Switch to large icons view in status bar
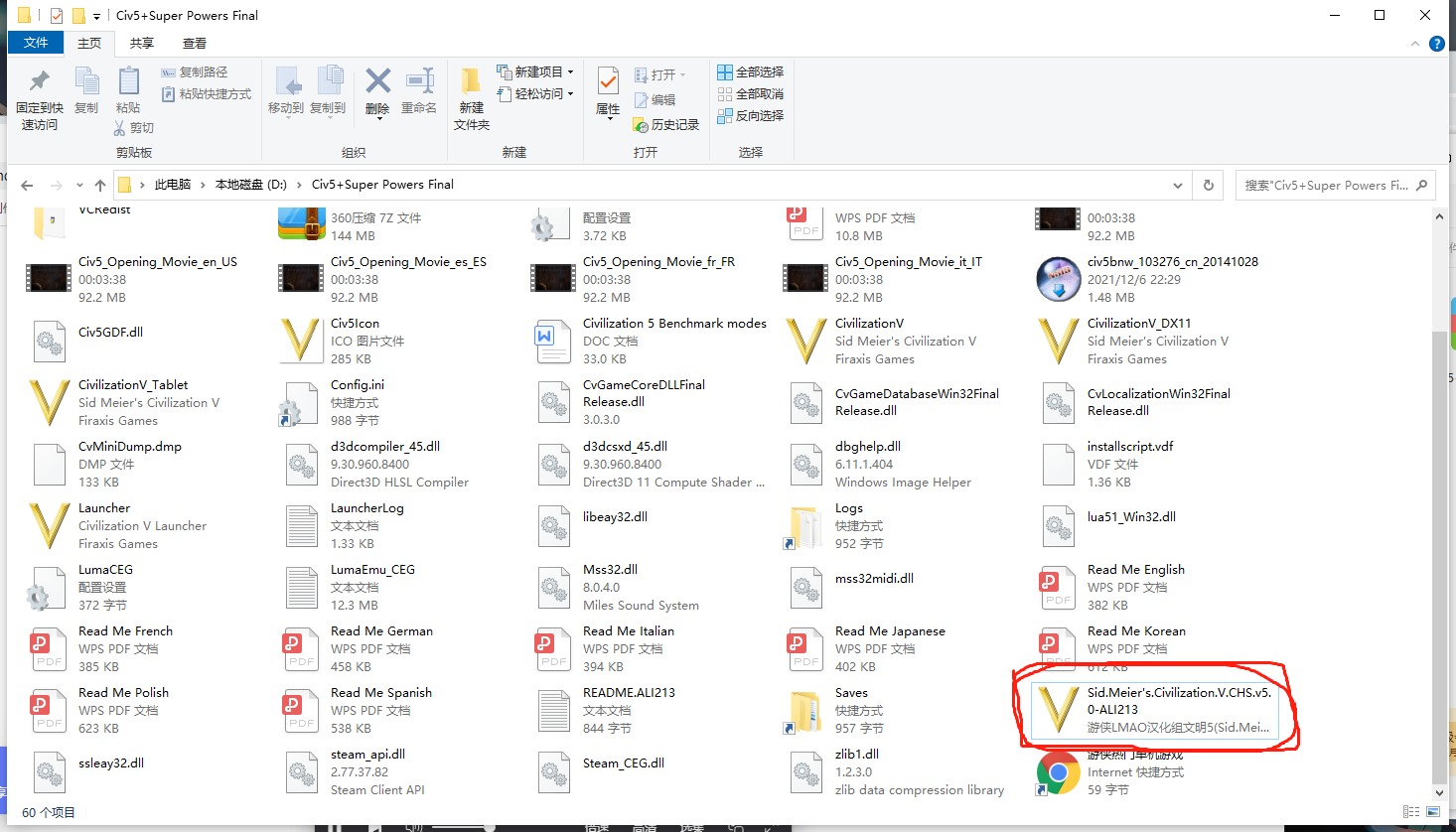 1433,812
